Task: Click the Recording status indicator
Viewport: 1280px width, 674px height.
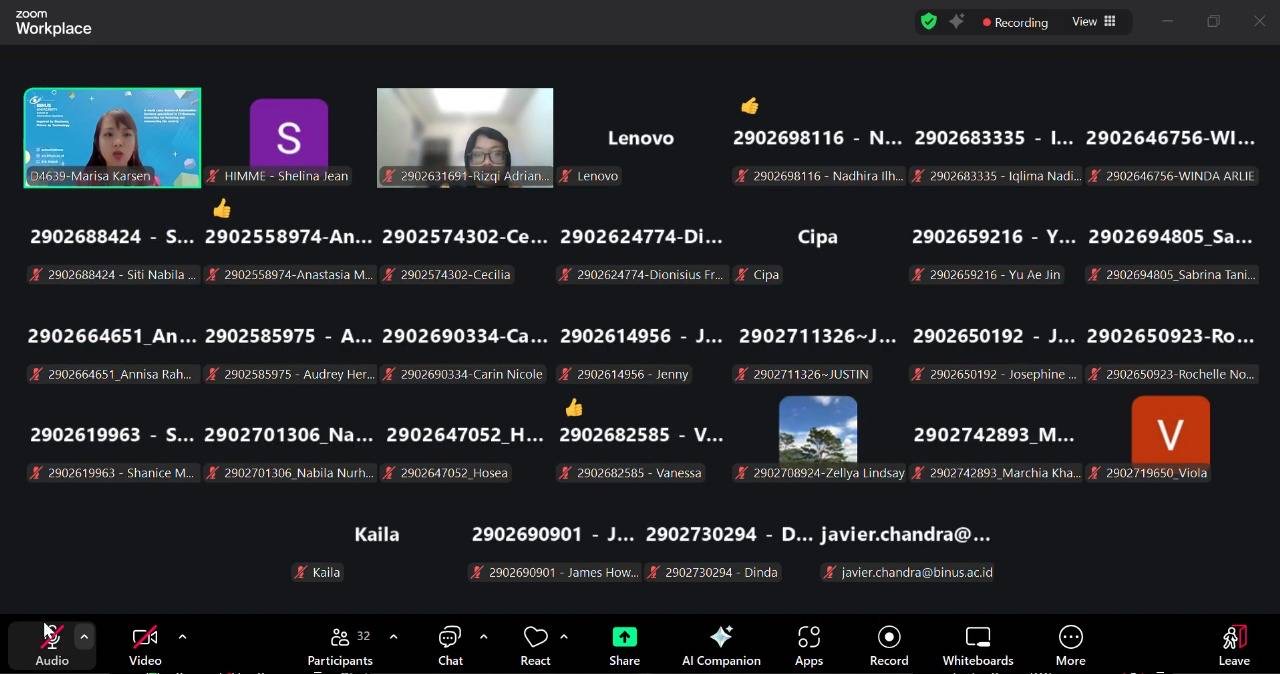Action: pyautogui.click(x=1014, y=22)
